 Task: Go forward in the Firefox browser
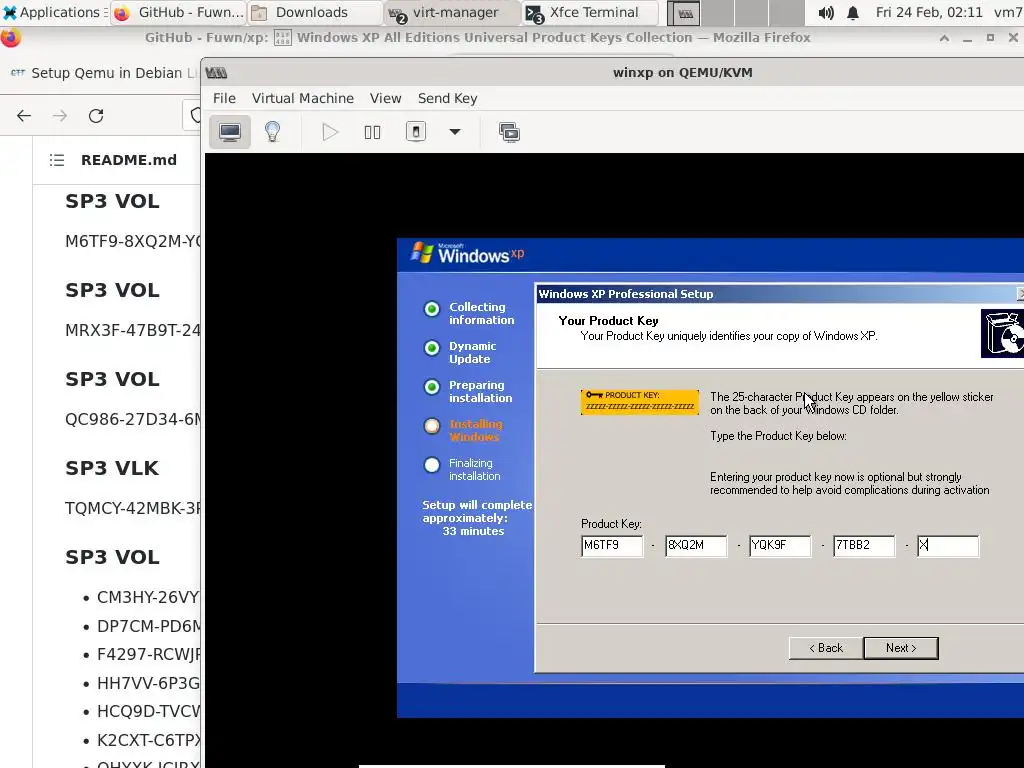coord(60,116)
